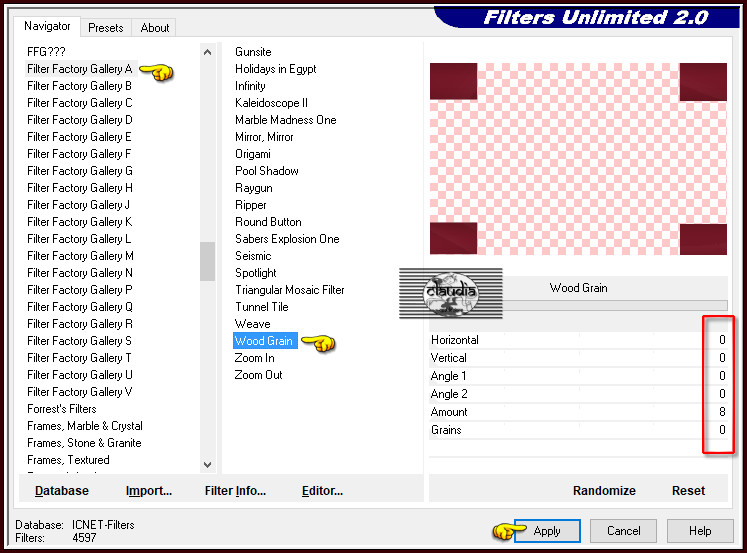Select Filter Factory Gallery A
The image size is (747, 553).
(x=80, y=69)
